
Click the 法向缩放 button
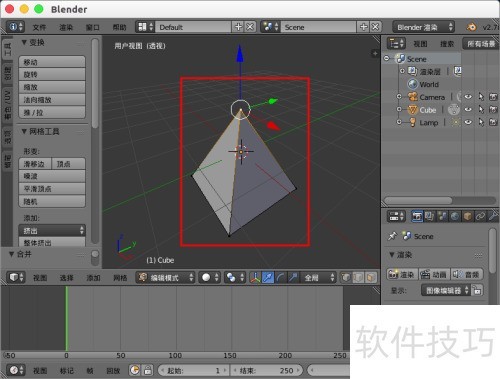[52, 100]
